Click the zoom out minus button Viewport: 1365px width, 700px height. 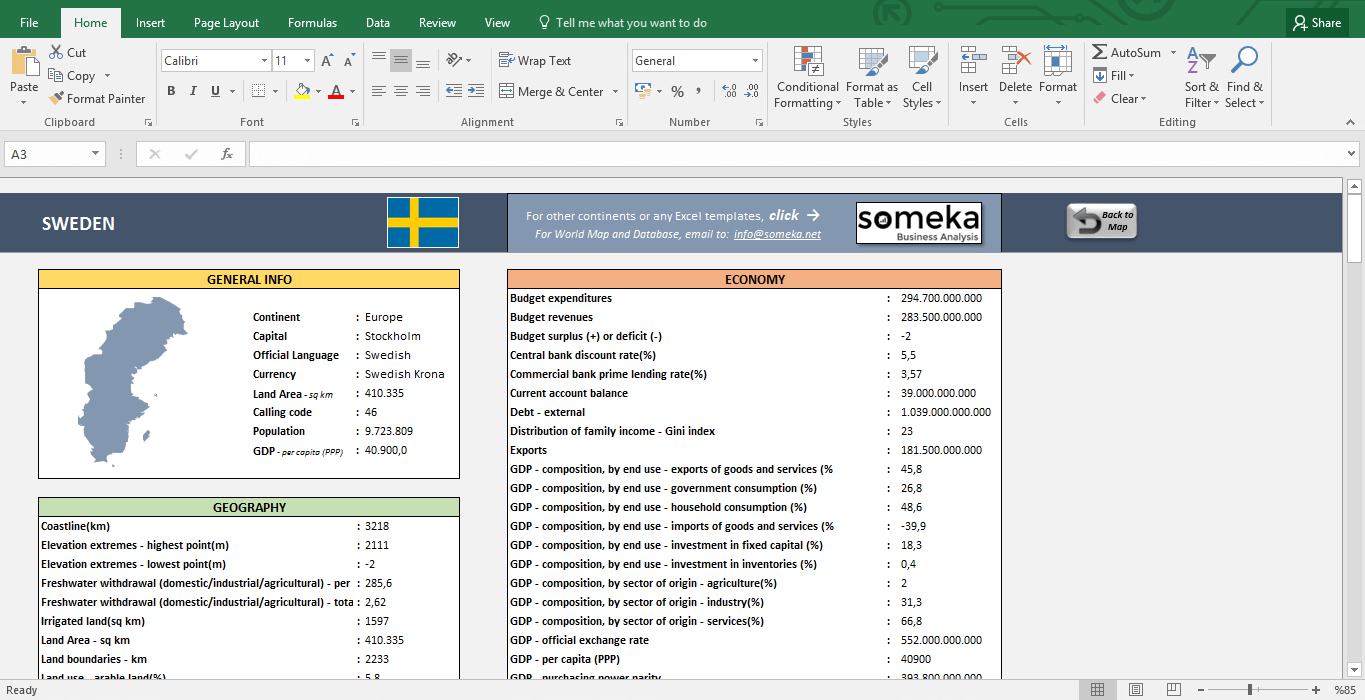click(1200, 690)
